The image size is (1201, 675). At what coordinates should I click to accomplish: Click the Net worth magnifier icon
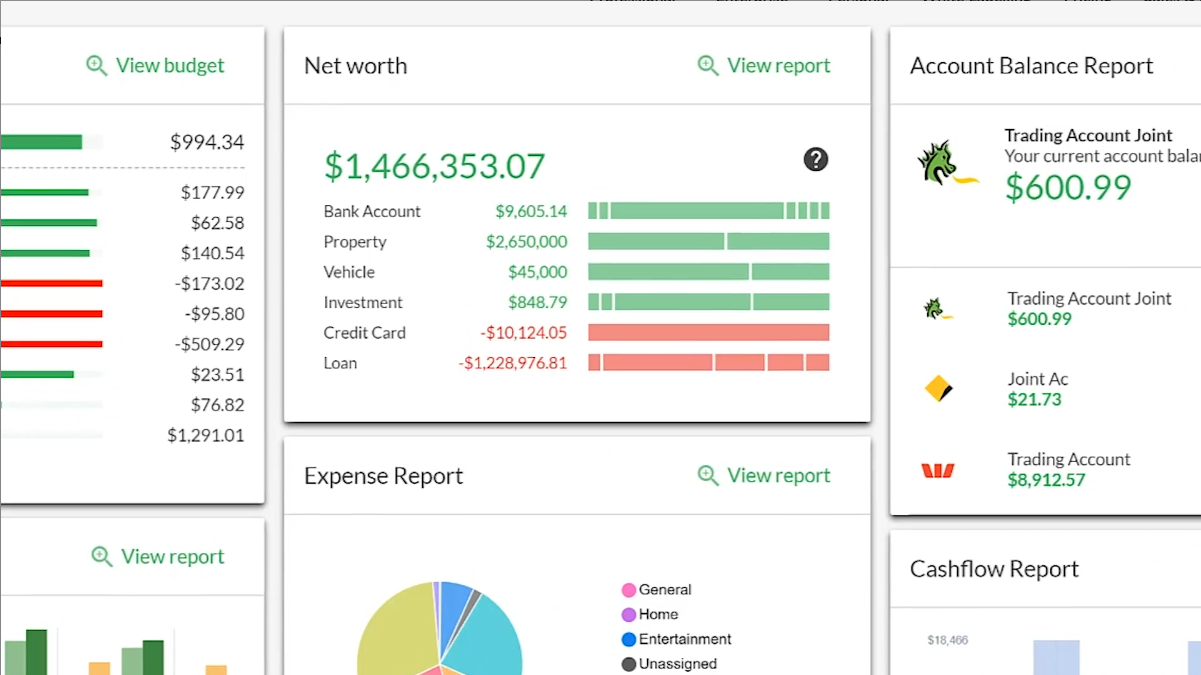click(708, 65)
